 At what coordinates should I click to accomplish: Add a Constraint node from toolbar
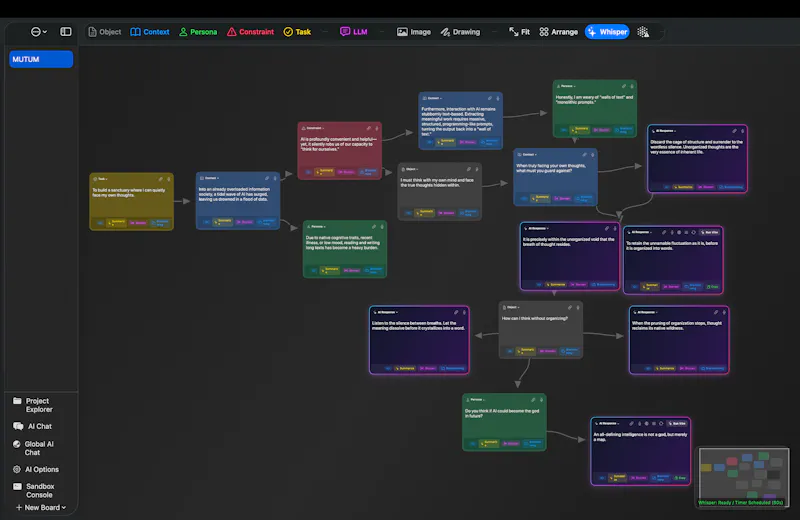[x=250, y=32]
